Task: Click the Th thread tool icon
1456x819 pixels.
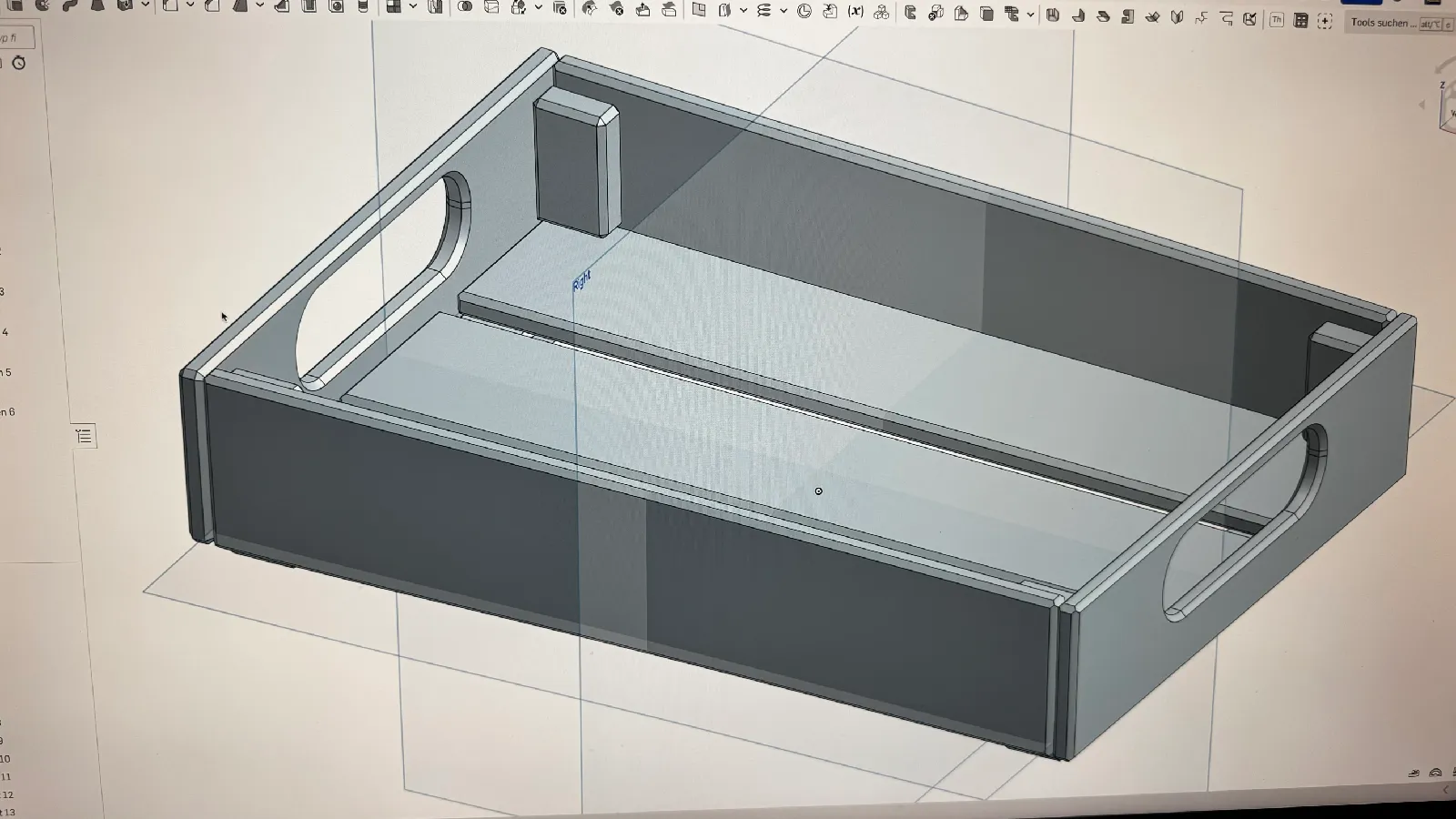Action: click(1277, 19)
